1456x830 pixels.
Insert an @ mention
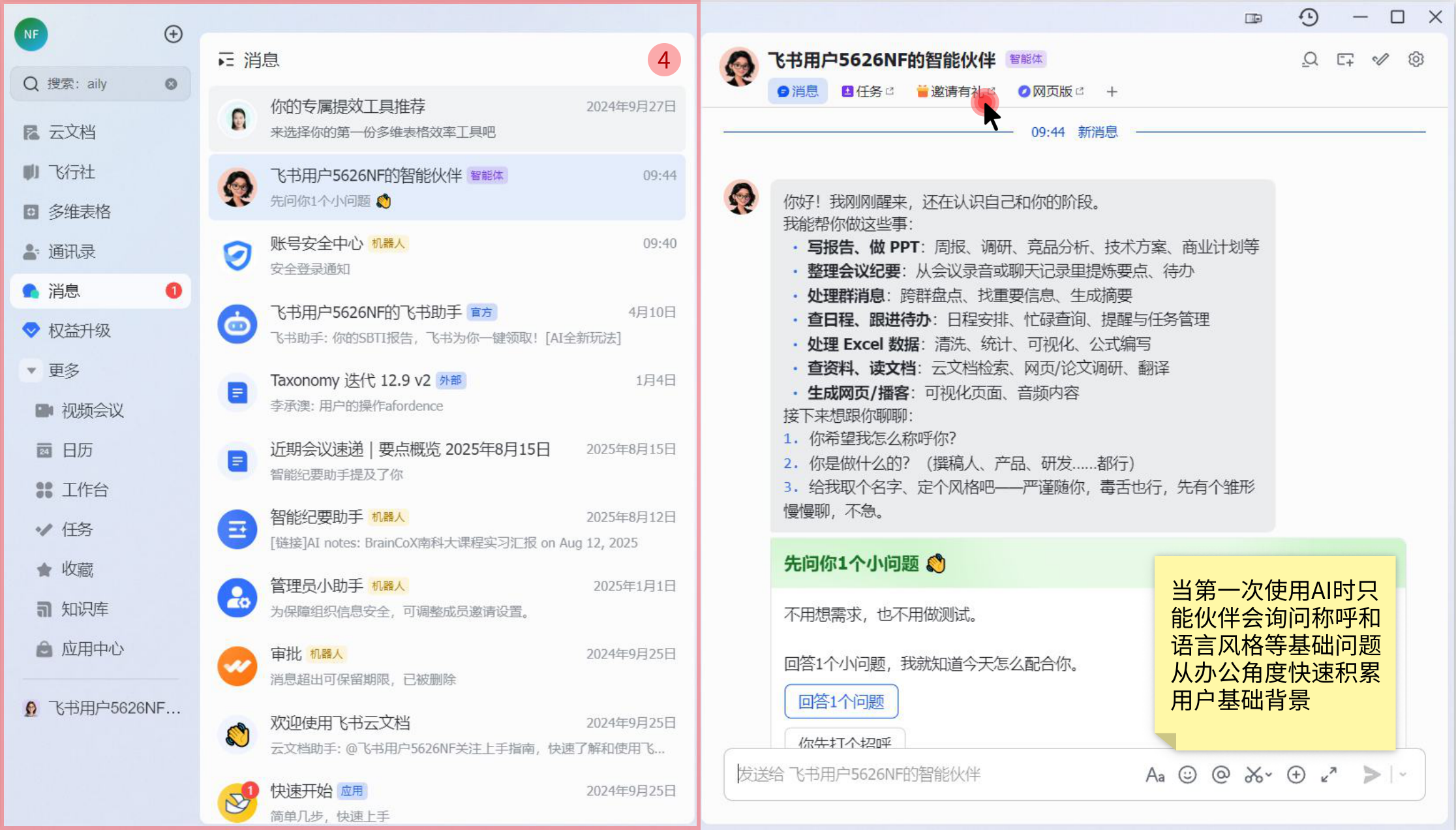click(x=1221, y=775)
